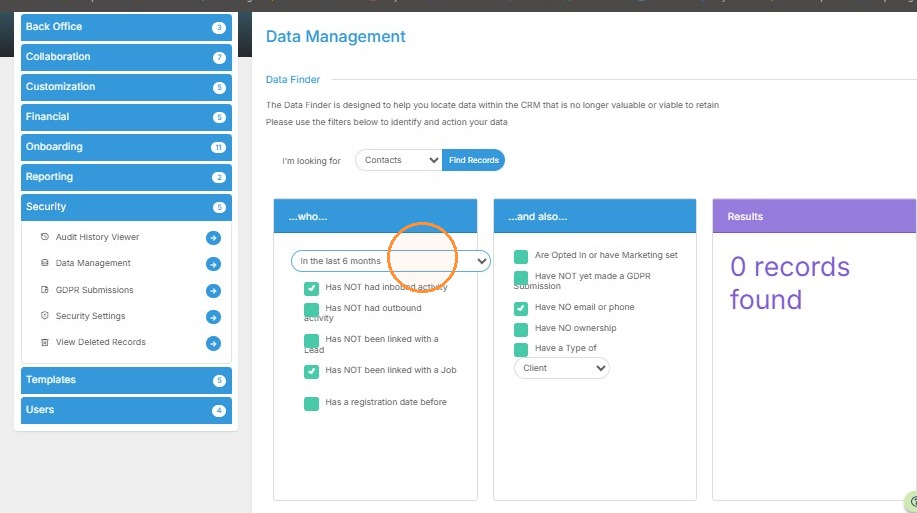Click the Collaboration count badge
This screenshot has width=917, height=513.
click(x=219, y=57)
